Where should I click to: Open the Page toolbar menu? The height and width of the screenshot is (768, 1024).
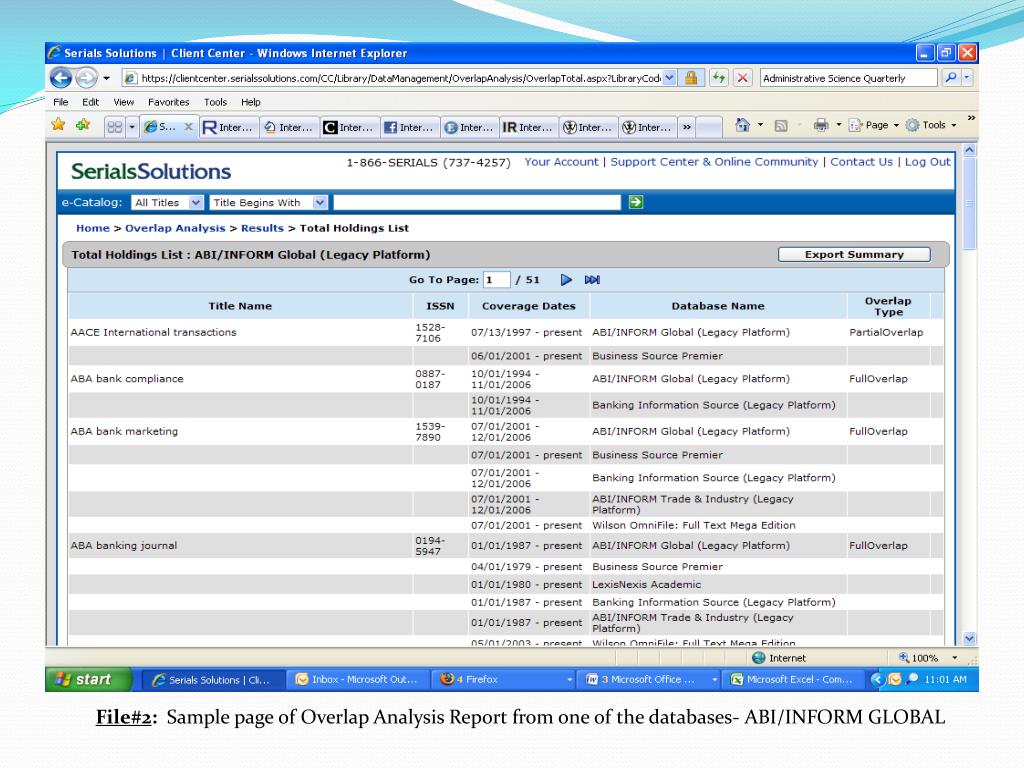(x=874, y=125)
